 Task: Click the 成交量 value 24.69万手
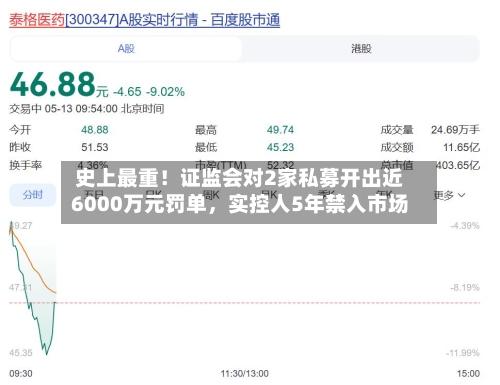tap(455, 130)
